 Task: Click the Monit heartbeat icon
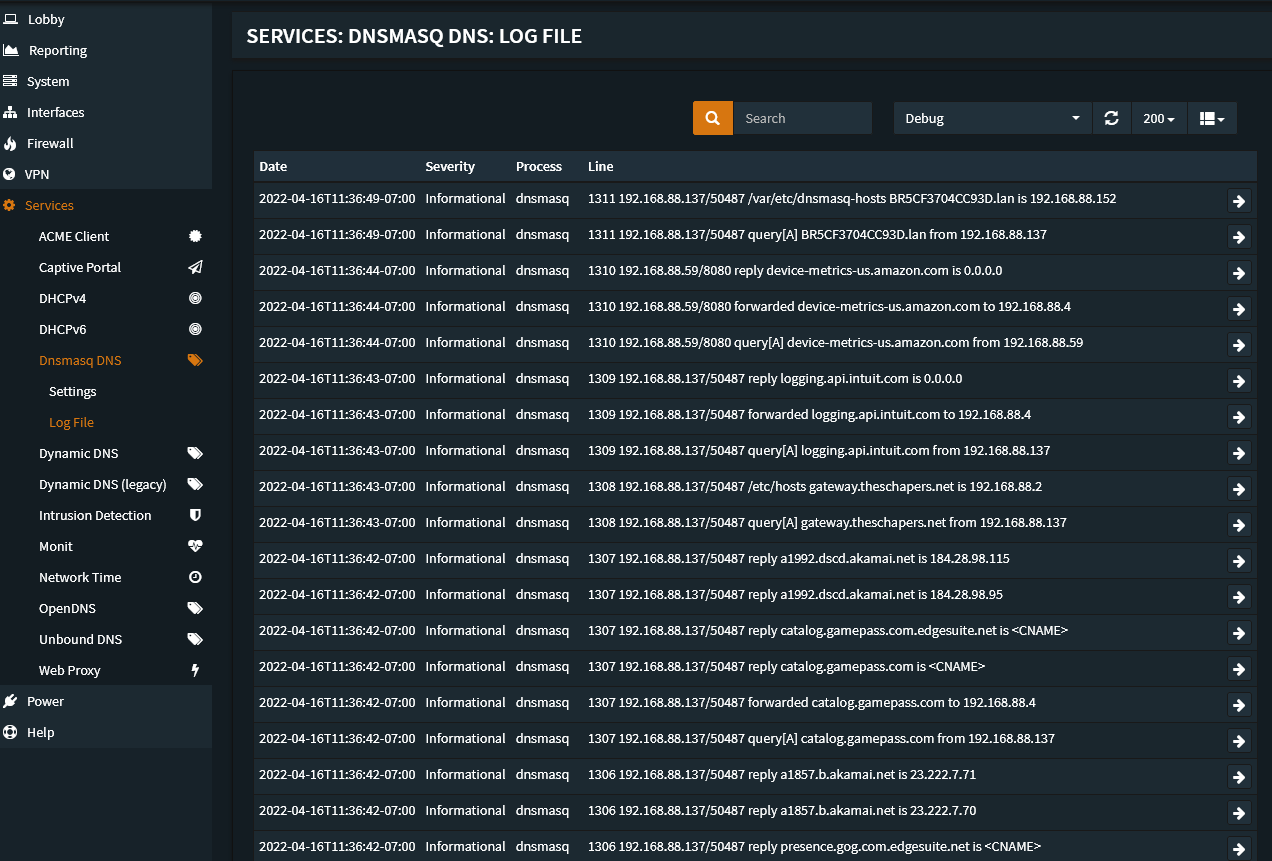(x=195, y=546)
